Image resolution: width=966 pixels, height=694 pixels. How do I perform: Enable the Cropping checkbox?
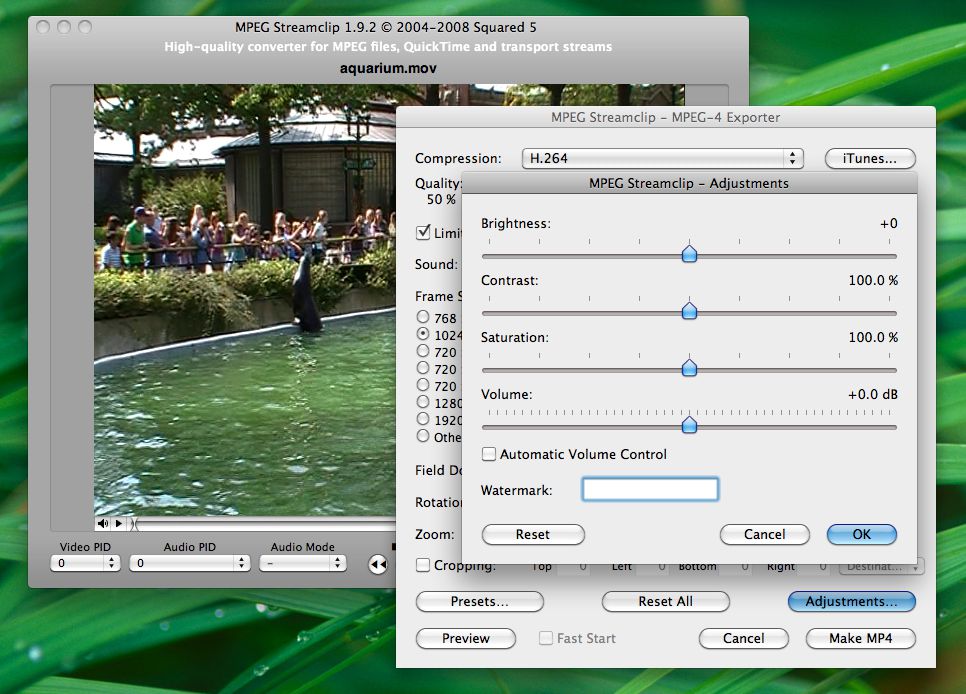(423, 565)
